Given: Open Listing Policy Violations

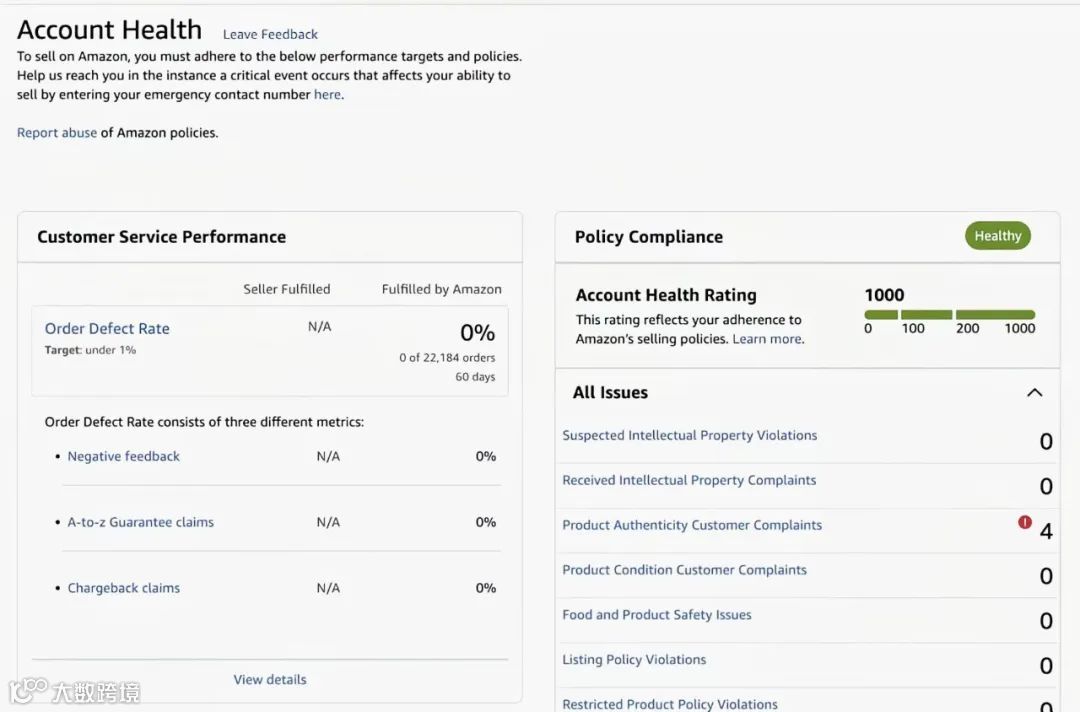Looking at the screenshot, I should 634,660.
